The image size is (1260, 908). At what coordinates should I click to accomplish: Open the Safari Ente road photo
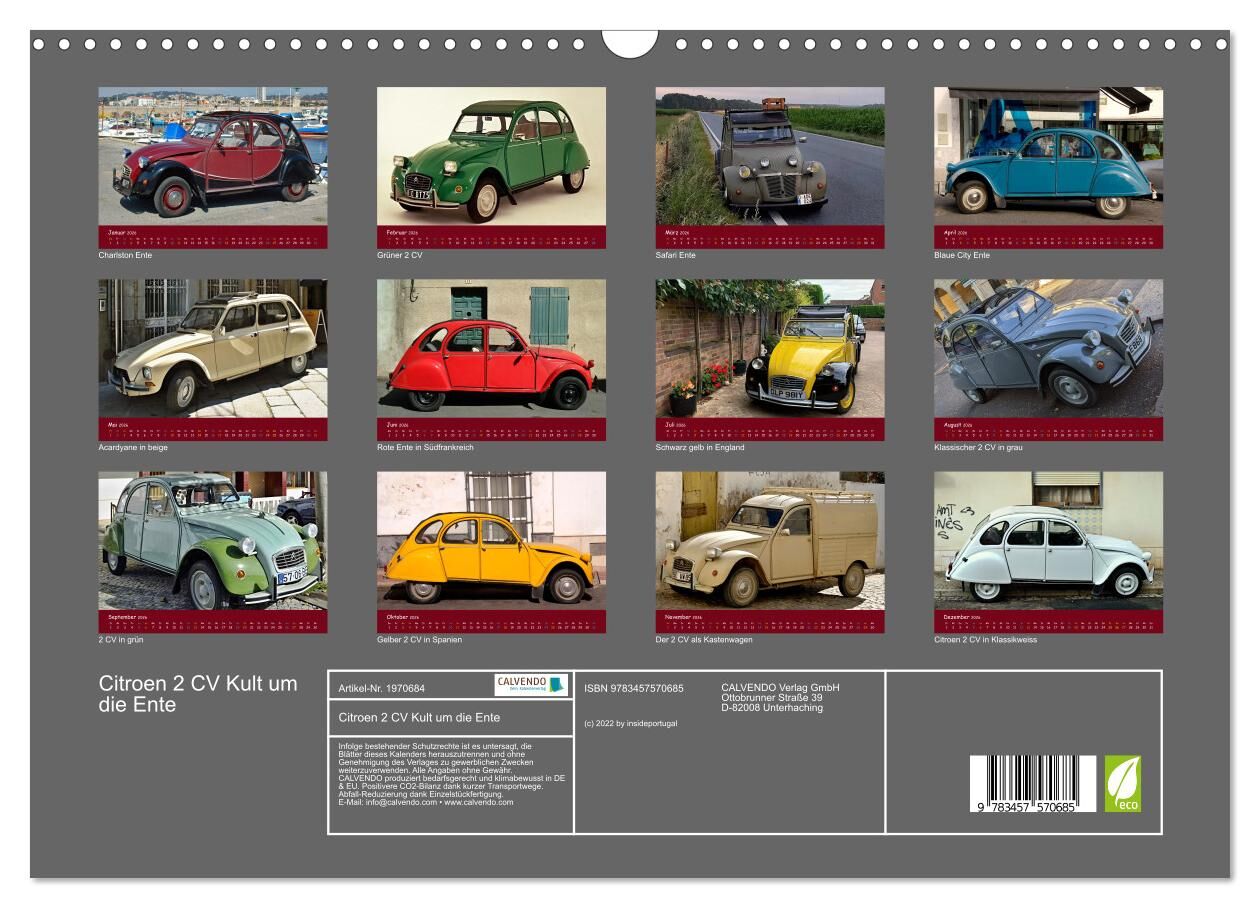tap(769, 156)
